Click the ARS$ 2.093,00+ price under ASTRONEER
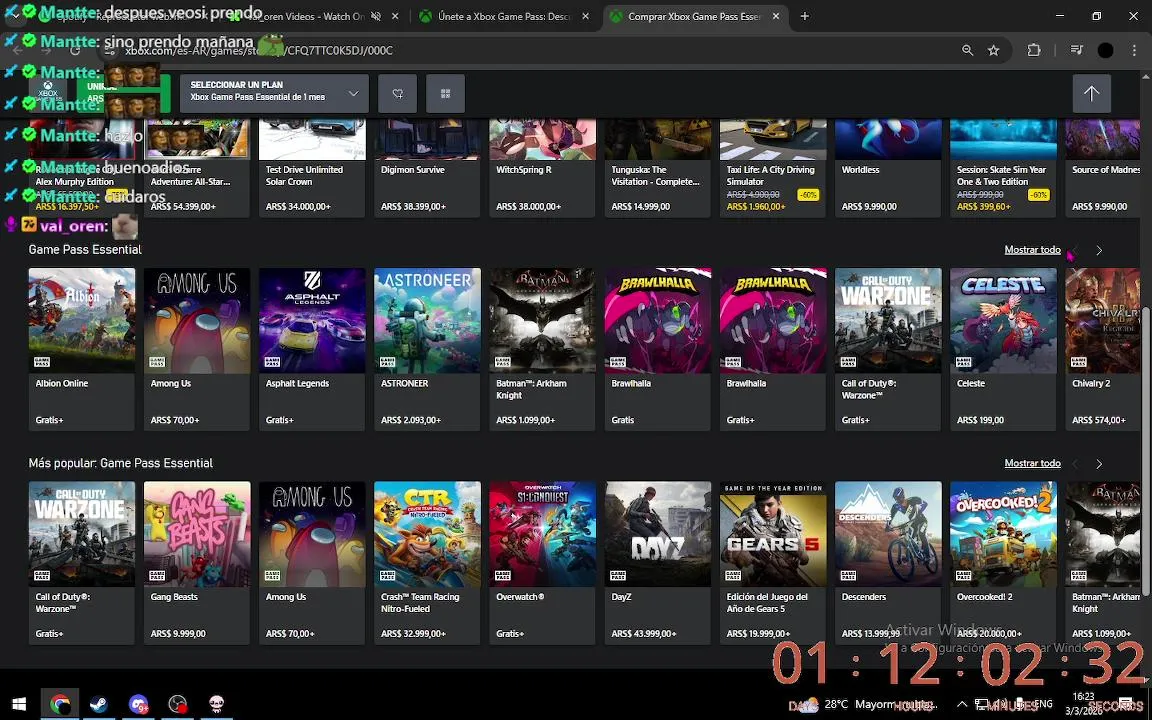 pyautogui.click(x=411, y=420)
